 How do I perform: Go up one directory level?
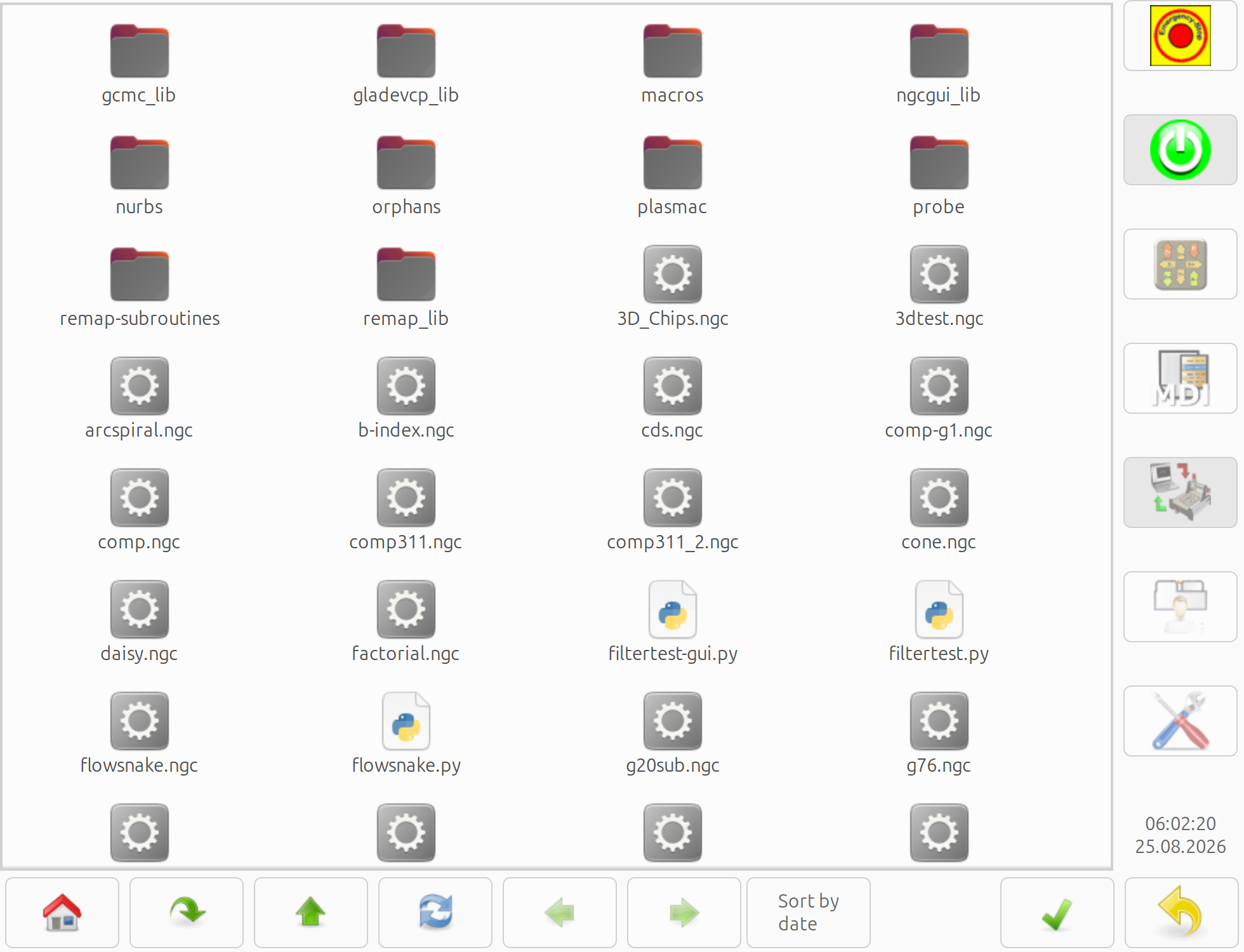point(311,913)
